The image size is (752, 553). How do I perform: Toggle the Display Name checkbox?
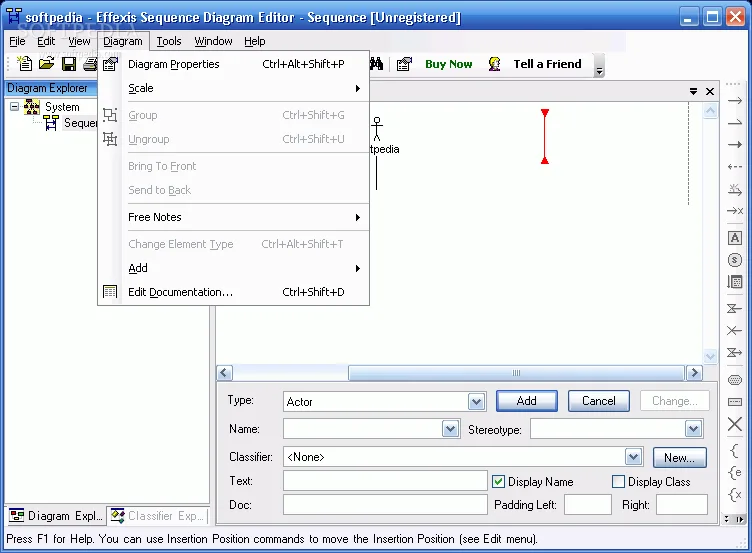pos(498,482)
